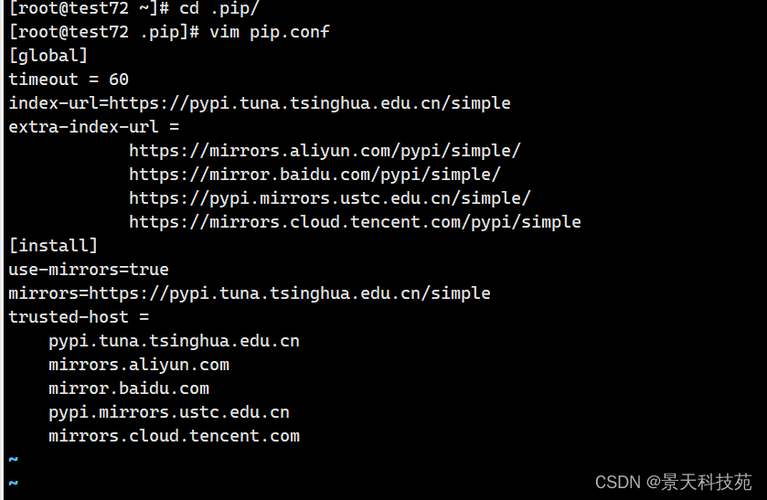Click trusted host mirrors.cloud.tencent.com entry
The width and height of the screenshot is (767, 500).
tap(174, 436)
